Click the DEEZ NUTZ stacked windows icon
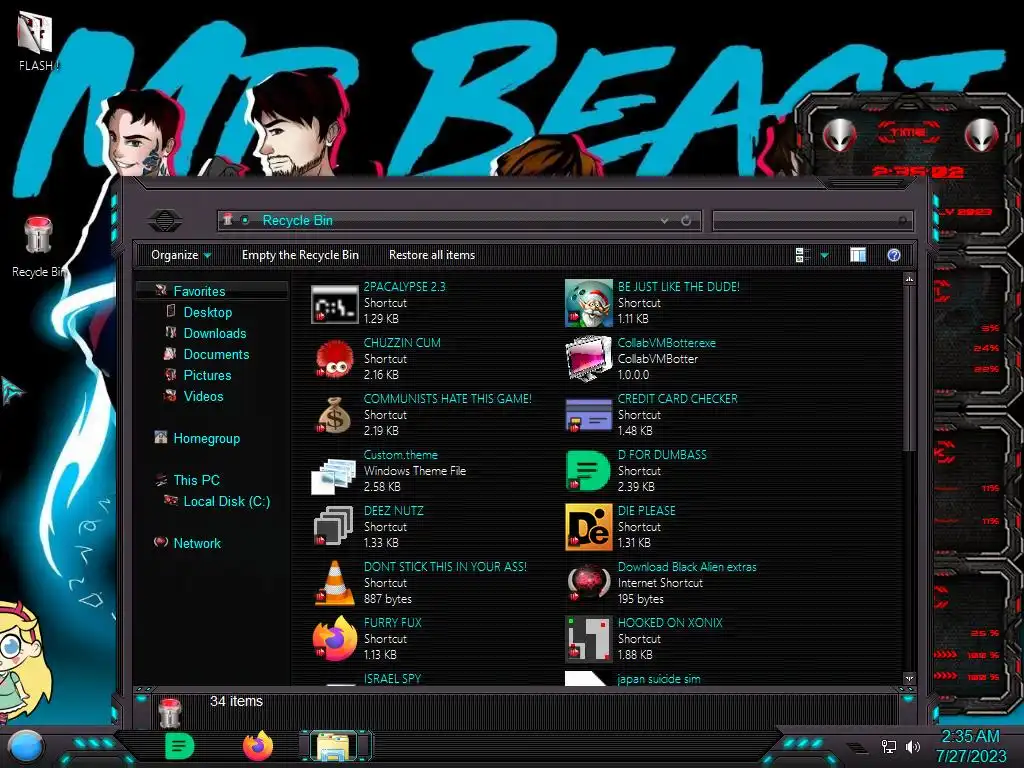The width and height of the screenshot is (1024, 768). click(334, 528)
